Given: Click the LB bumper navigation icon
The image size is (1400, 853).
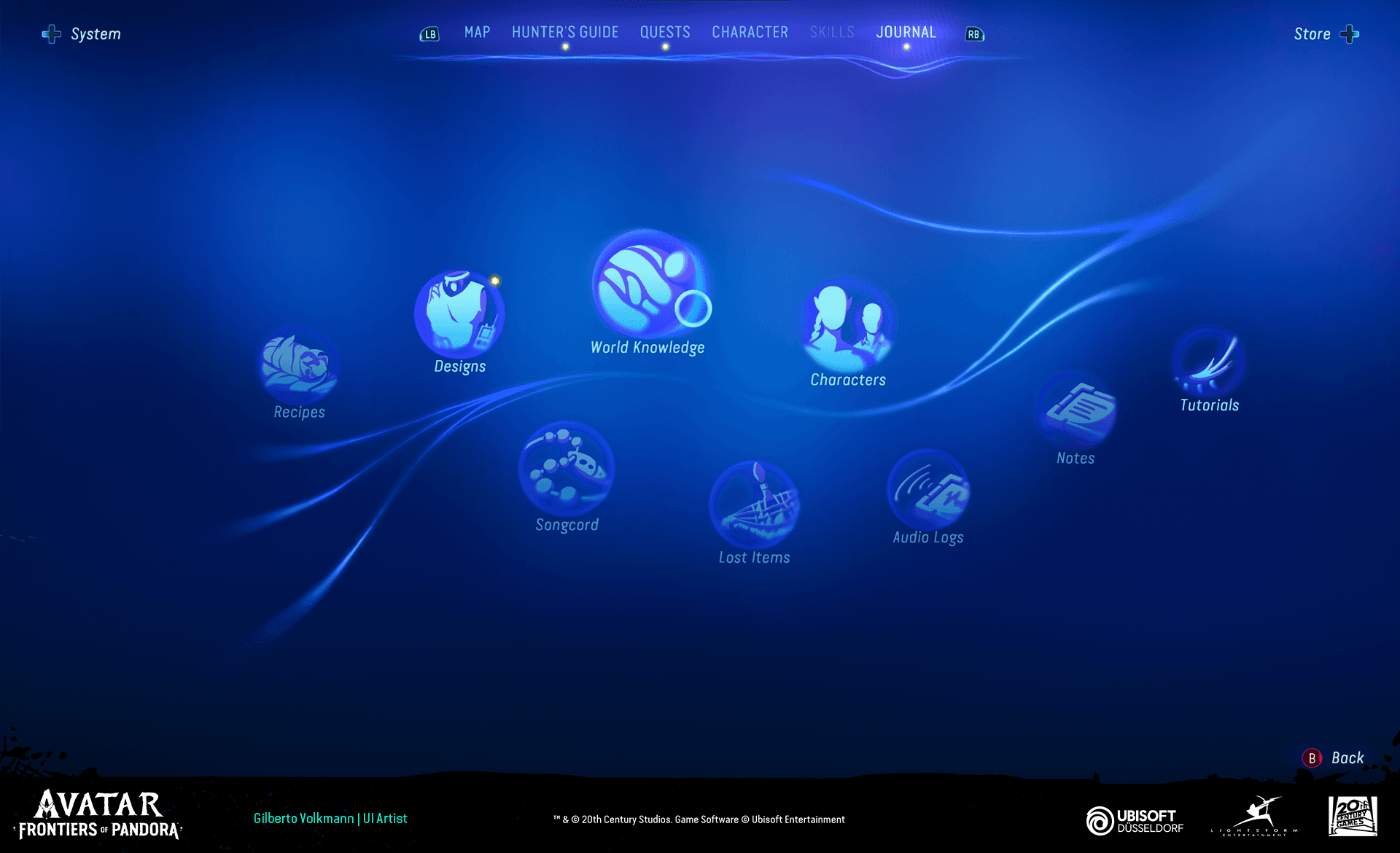Looking at the screenshot, I should pos(429,34).
